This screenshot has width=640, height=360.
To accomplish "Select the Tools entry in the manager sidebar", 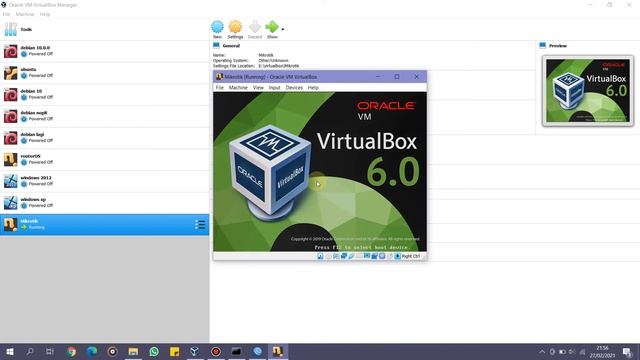I will pos(104,29).
